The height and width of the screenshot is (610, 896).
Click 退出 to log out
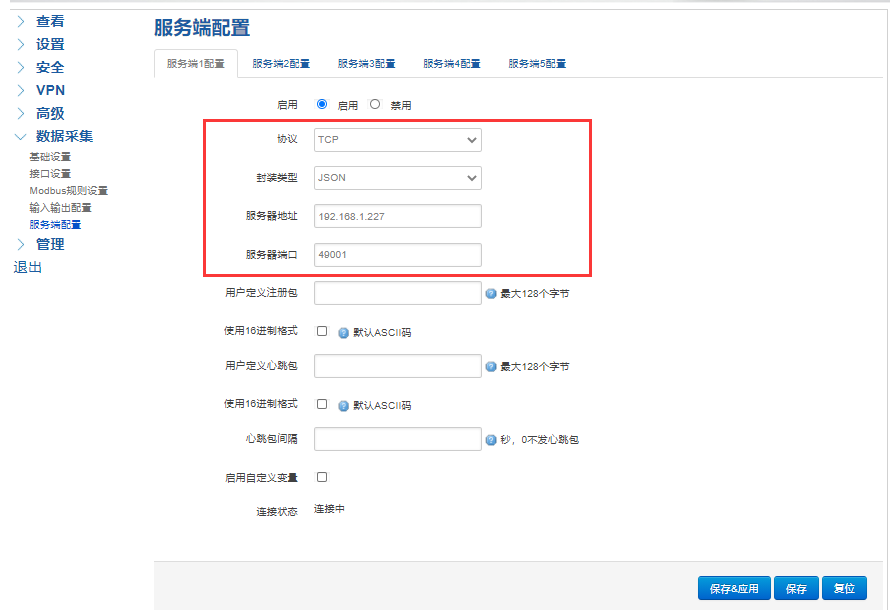pyautogui.click(x=27, y=267)
